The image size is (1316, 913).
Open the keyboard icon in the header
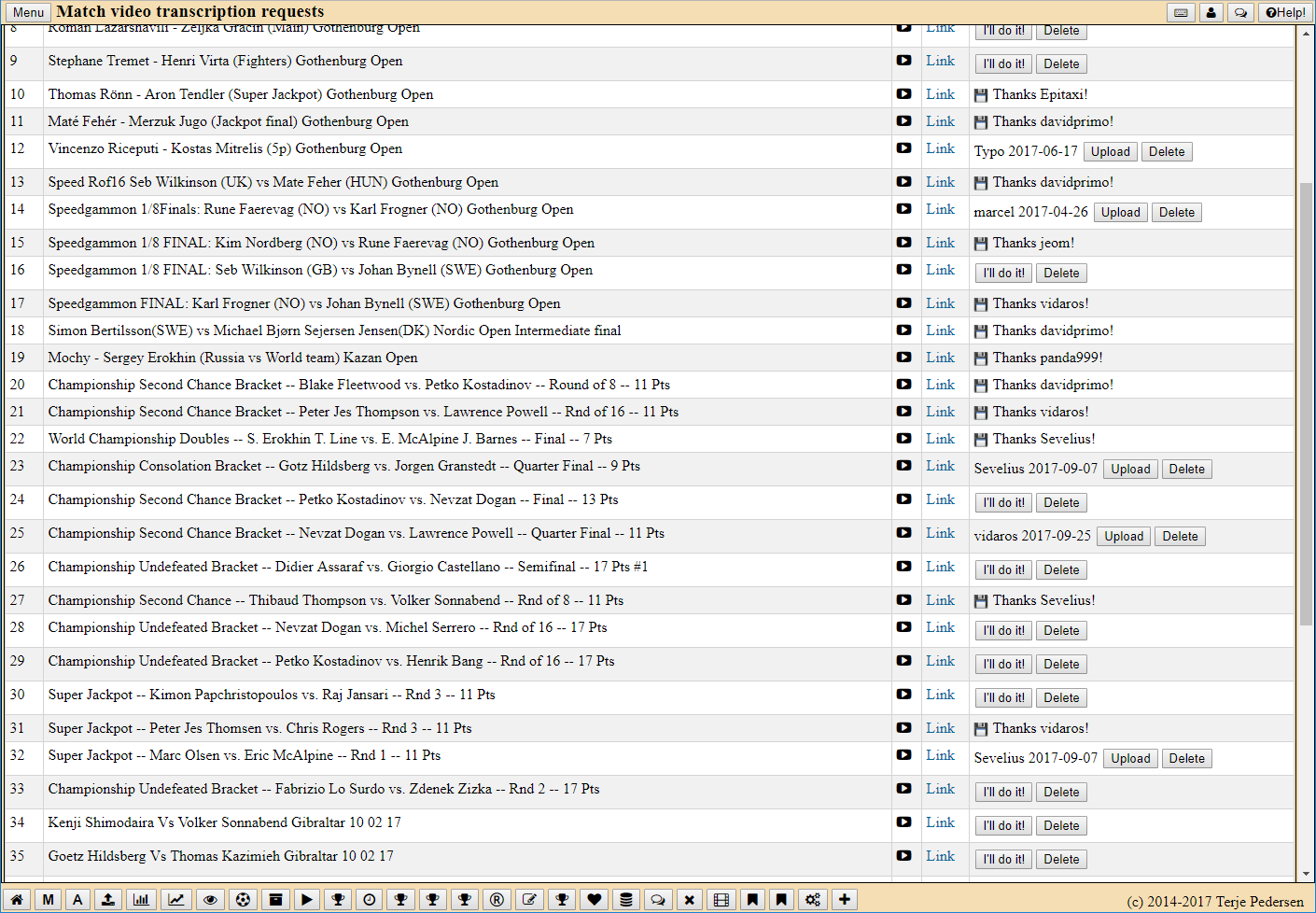point(1181,12)
